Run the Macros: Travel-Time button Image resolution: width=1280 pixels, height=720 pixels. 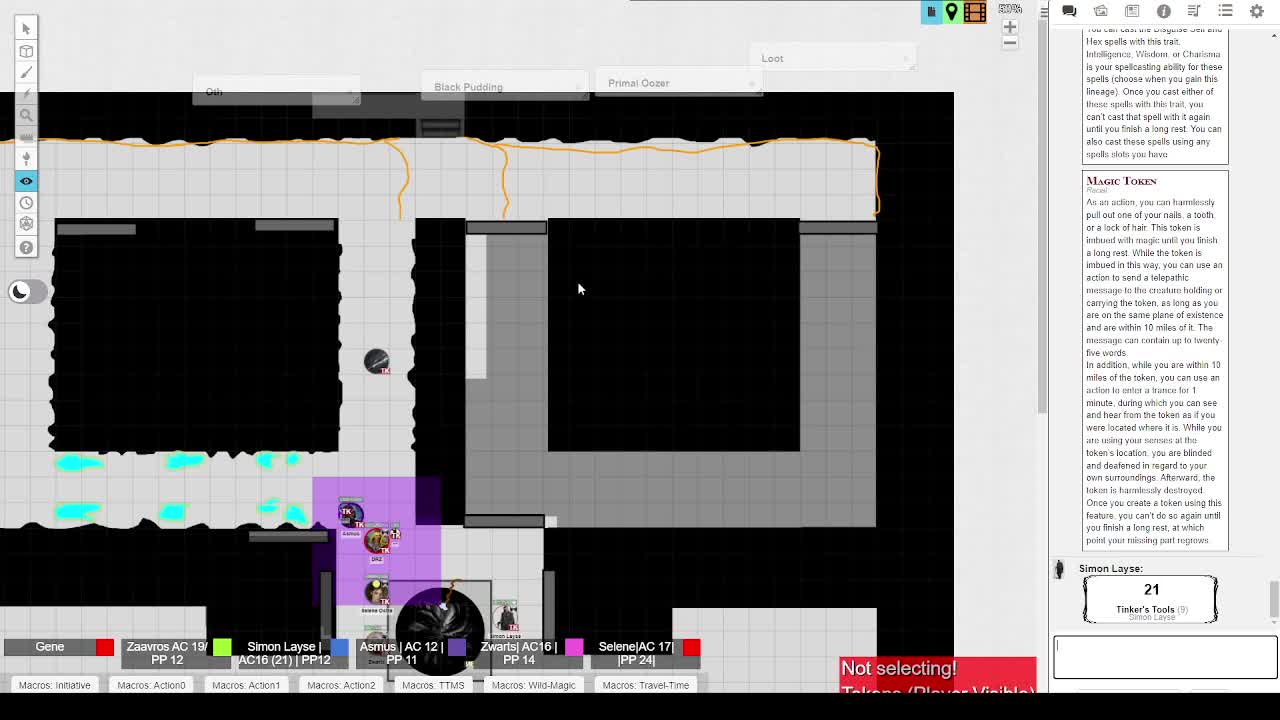[646, 685]
